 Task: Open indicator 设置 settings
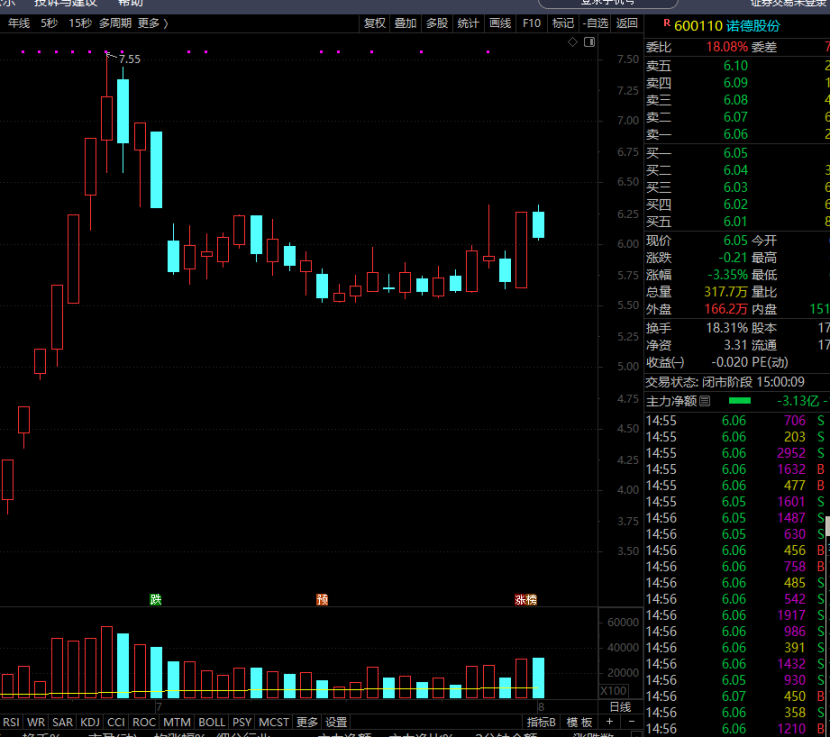[336, 722]
